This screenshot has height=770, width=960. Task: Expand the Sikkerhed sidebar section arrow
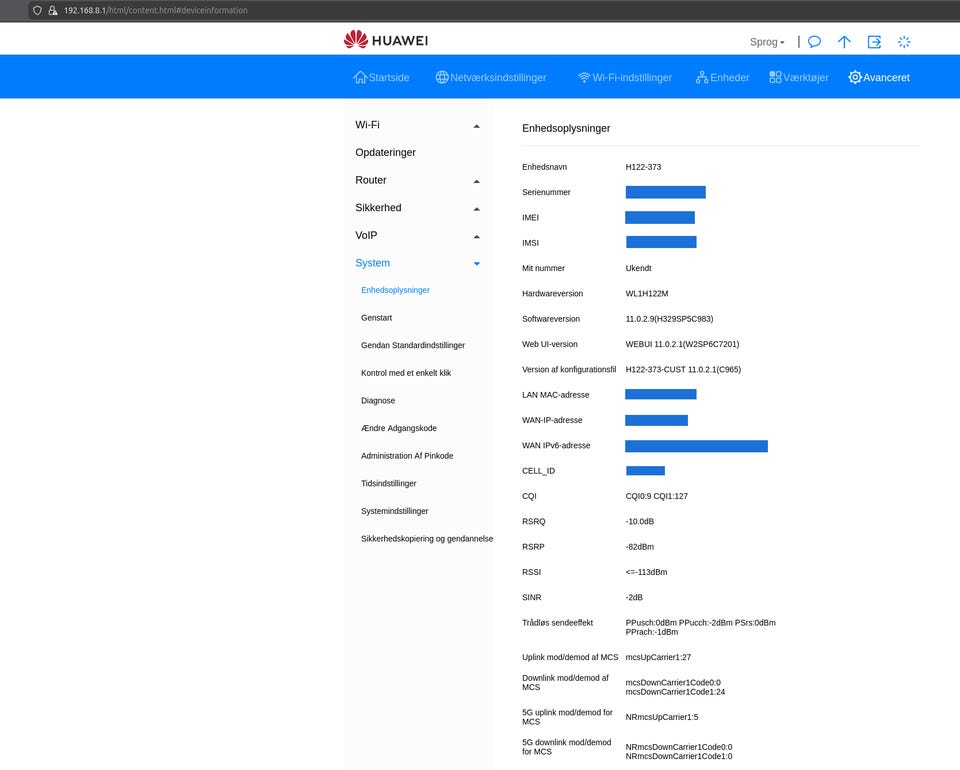click(x=476, y=209)
